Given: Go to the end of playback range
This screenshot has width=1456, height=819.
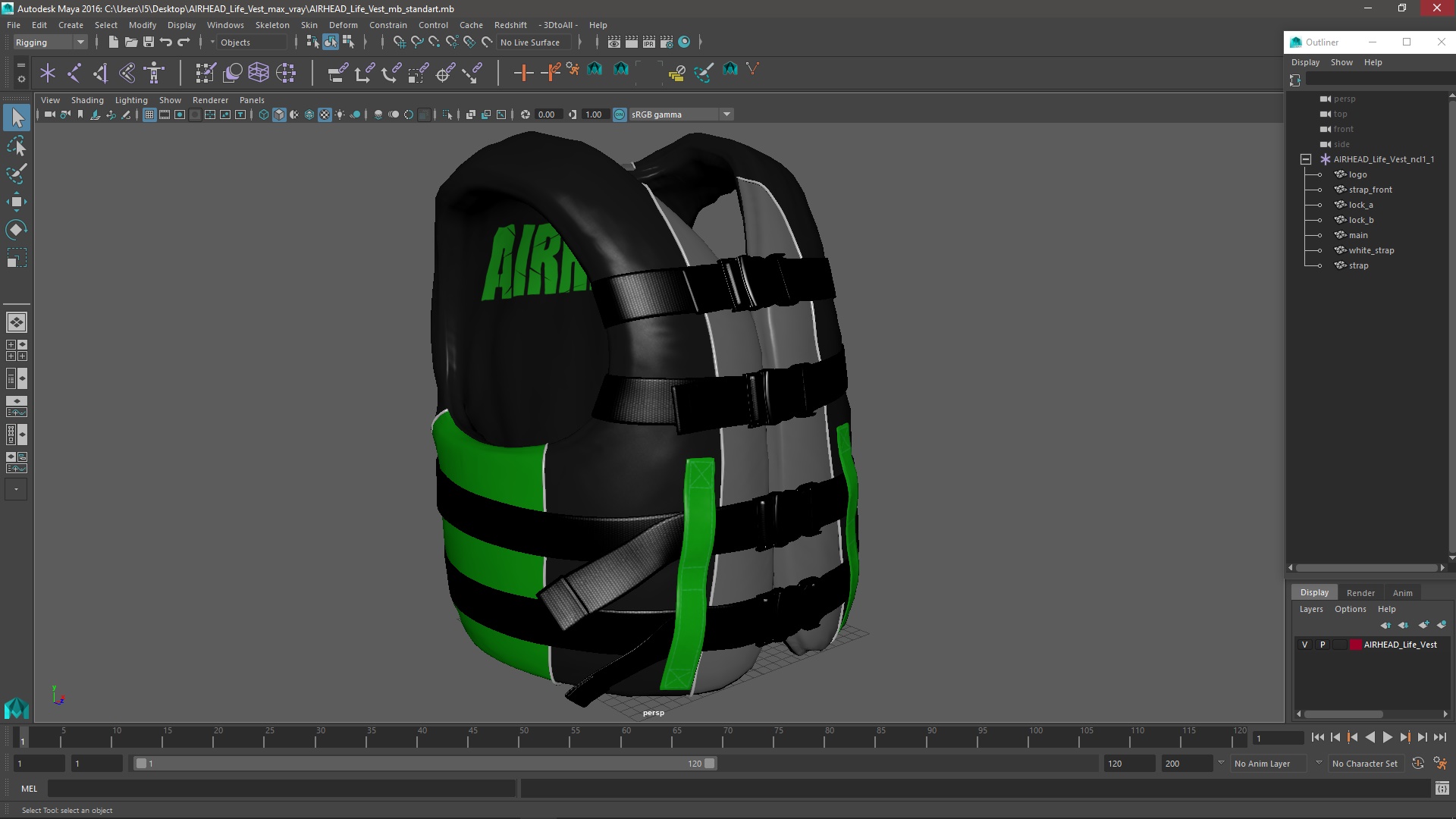Looking at the screenshot, I should point(1439,737).
